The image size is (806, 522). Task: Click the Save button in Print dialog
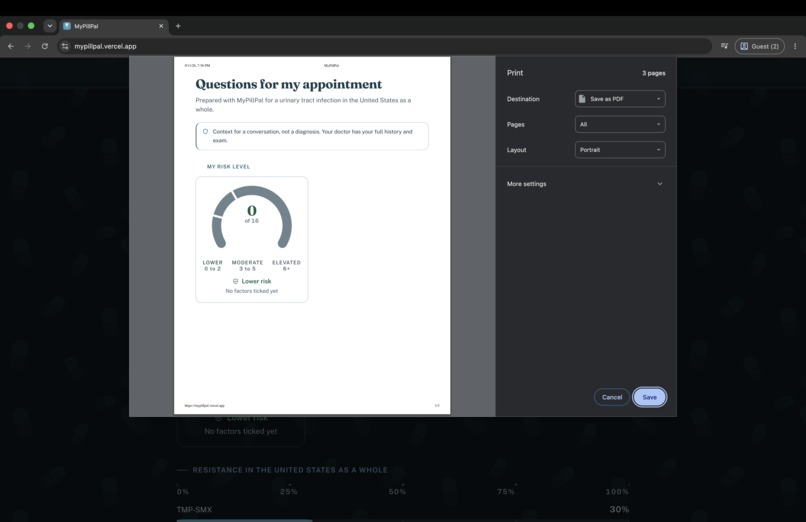point(649,397)
